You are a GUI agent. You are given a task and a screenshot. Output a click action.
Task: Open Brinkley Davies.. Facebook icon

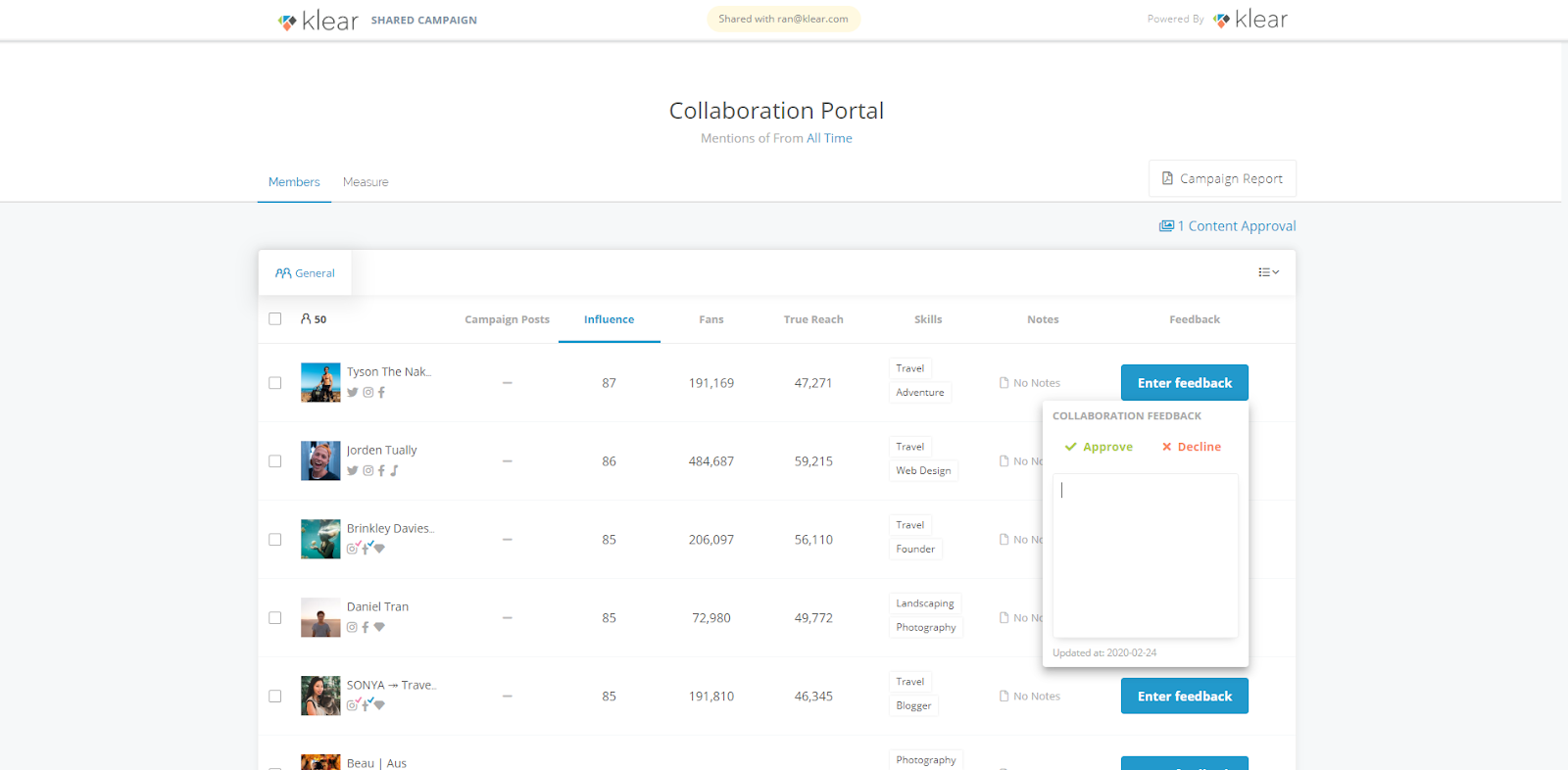(x=366, y=549)
